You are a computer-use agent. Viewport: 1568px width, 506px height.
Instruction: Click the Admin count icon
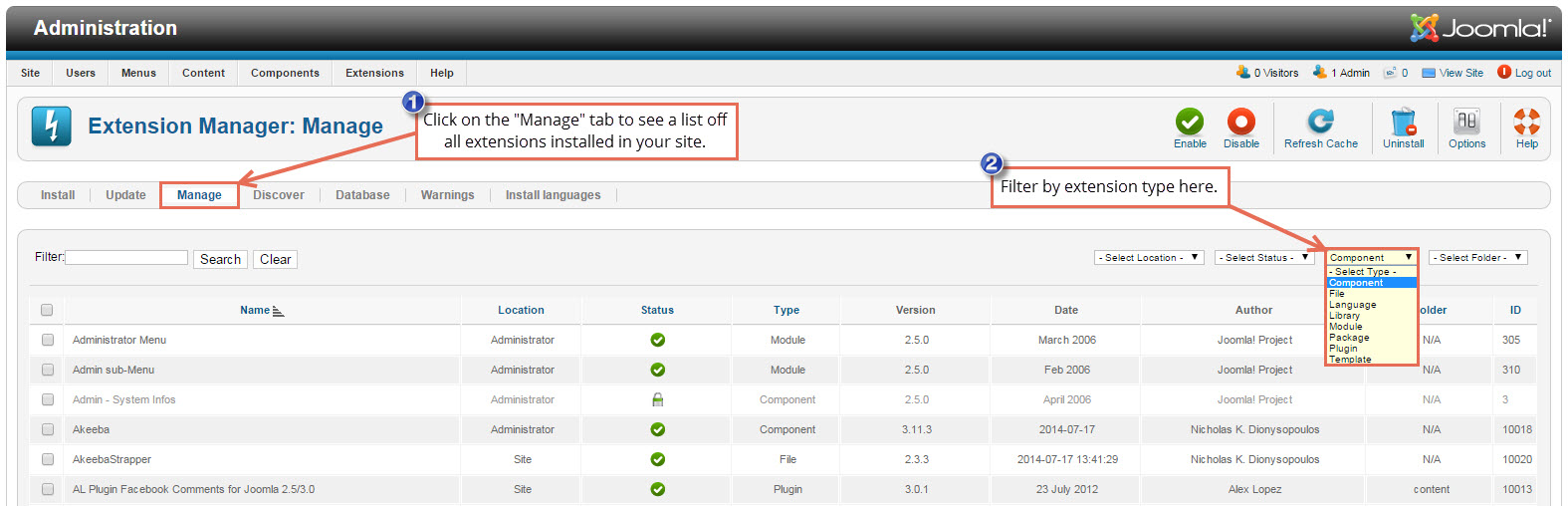[1319, 72]
